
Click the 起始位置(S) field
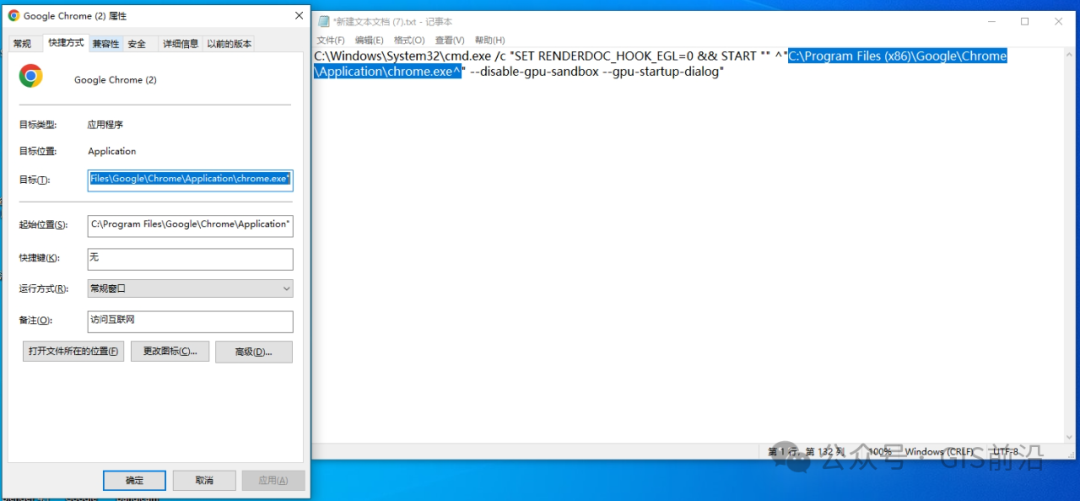coord(190,225)
